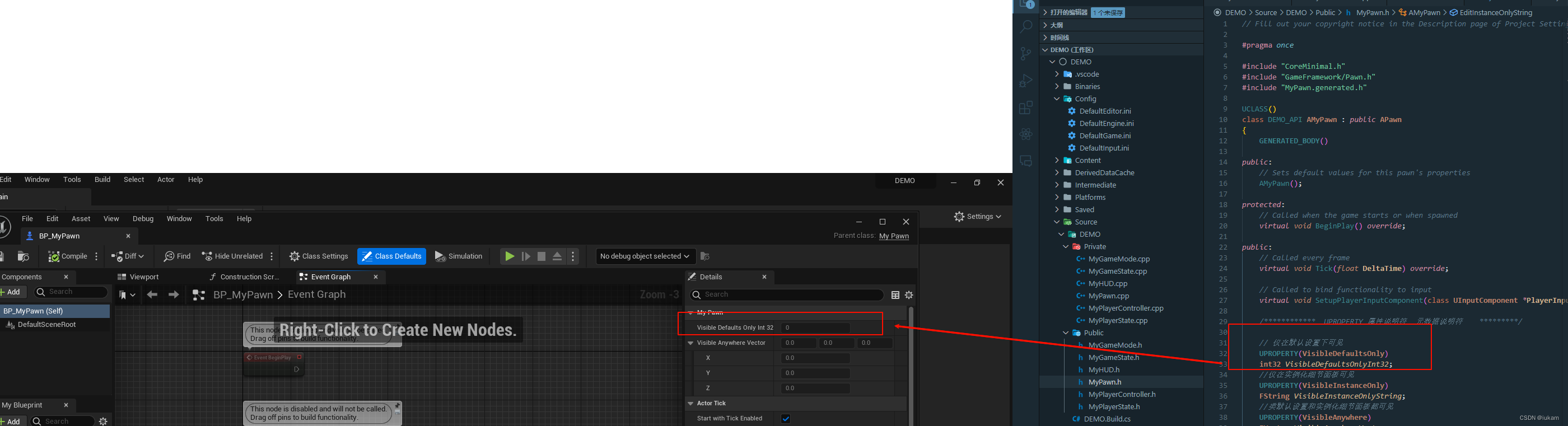Image resolution: width=1568 pixels, height=426 pixels.
Task: Start Simulation from Blueprint toolbar
Action: 458,256
